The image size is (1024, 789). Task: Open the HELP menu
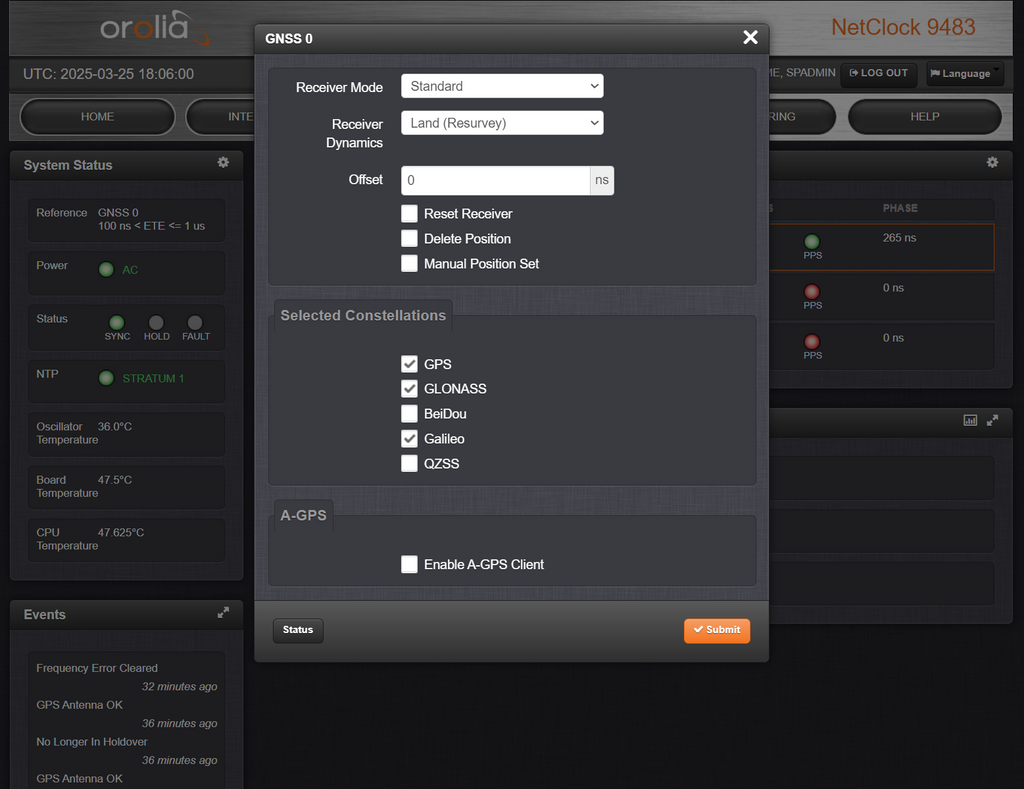click(x=925, y=116)
